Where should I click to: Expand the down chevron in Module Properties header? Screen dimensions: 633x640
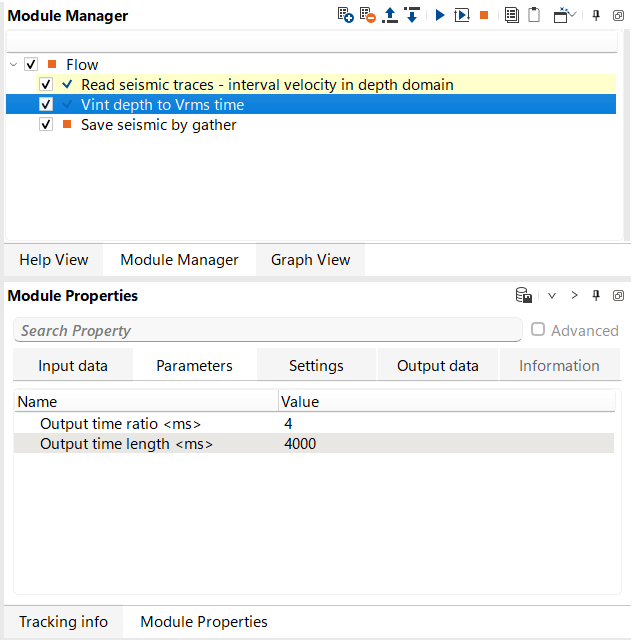pos(551,296)
